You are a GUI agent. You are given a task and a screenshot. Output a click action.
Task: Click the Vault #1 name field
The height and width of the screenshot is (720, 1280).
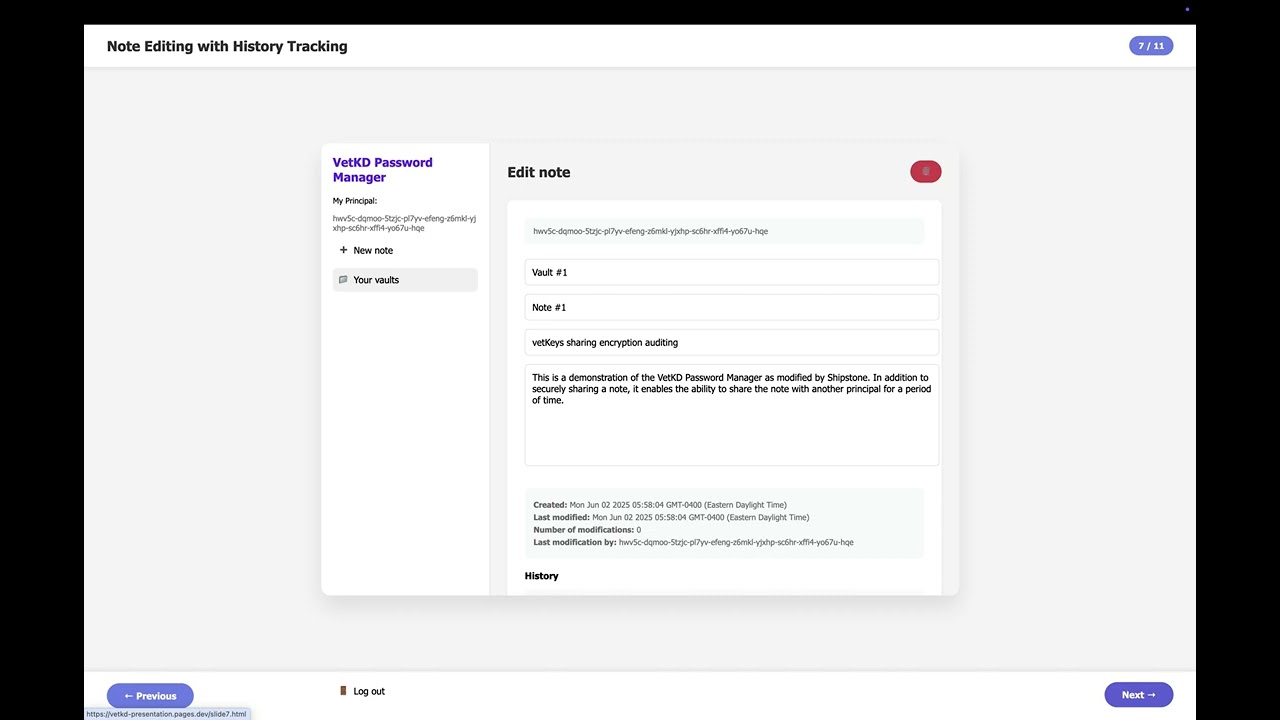732,272
